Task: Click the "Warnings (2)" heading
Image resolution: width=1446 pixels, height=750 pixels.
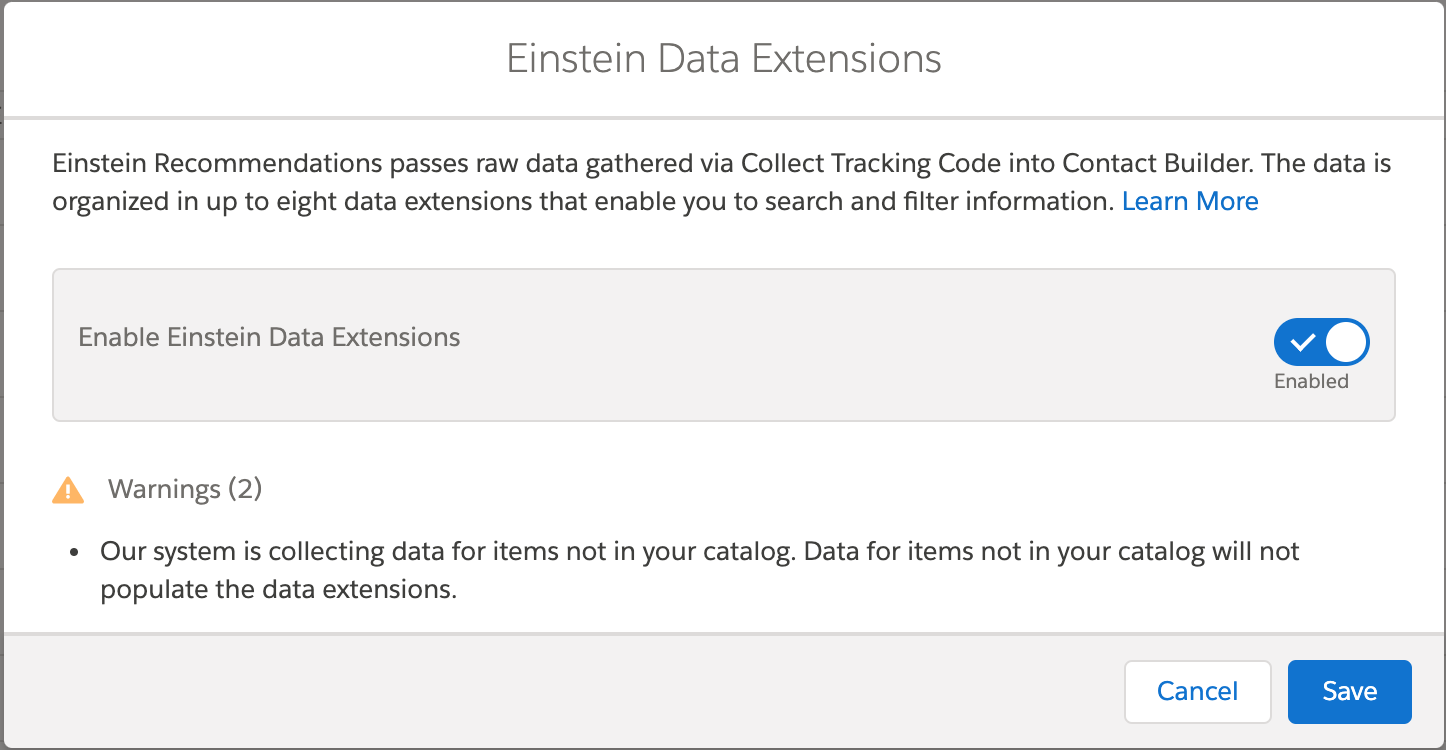Action: tap(185, 489)
